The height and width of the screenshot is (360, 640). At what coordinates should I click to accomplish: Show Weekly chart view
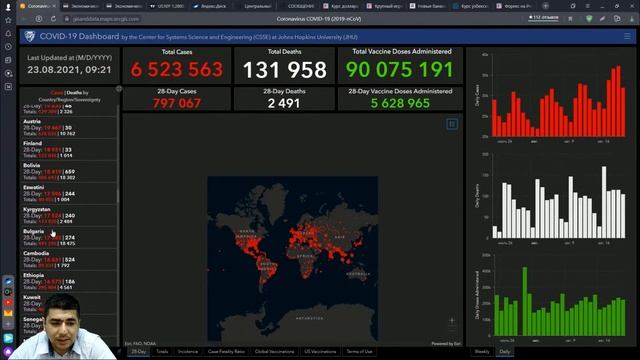click(x=482, y=351)
